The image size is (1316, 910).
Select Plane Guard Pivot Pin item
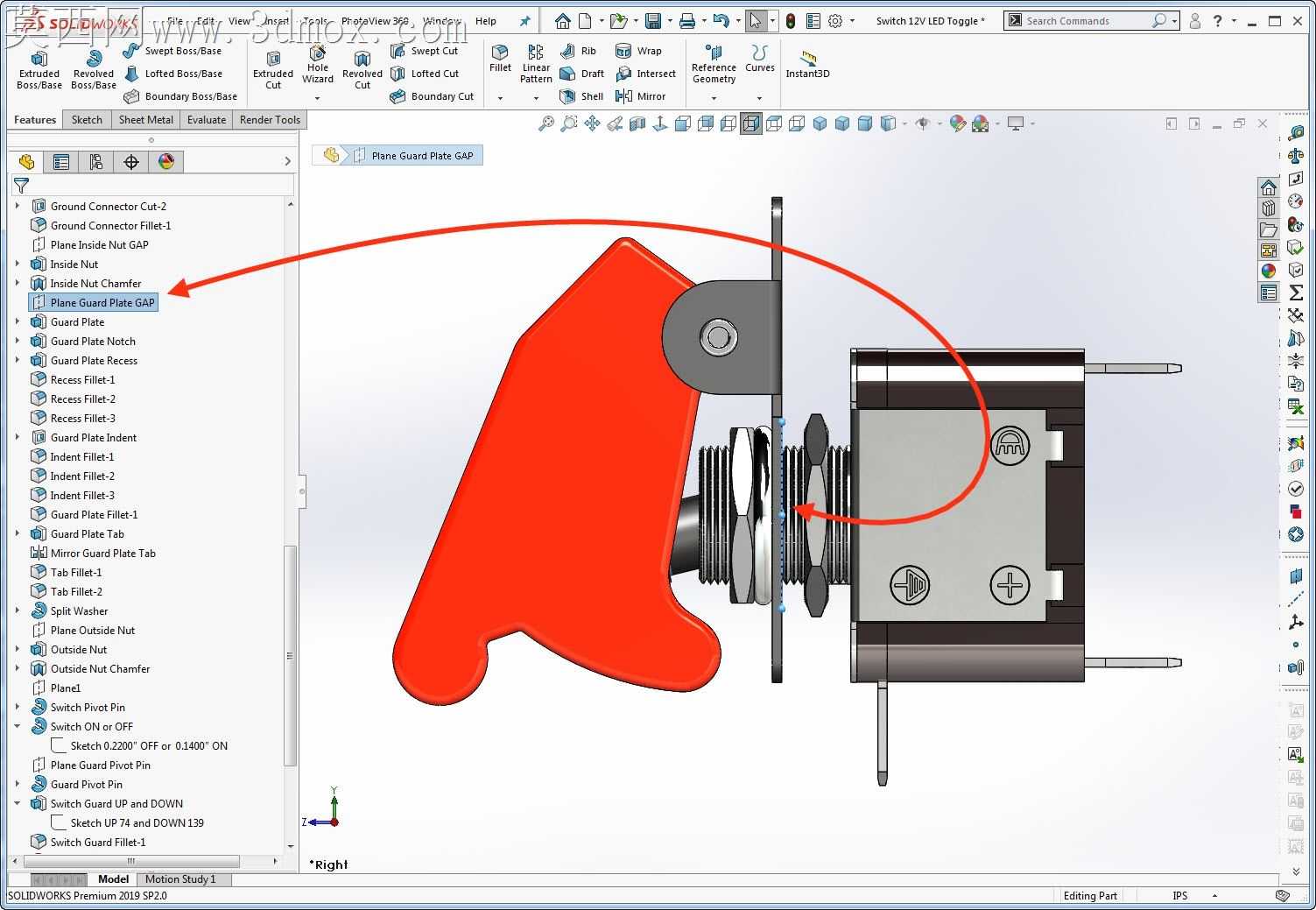pyautogui.click(x=90, y=765)
